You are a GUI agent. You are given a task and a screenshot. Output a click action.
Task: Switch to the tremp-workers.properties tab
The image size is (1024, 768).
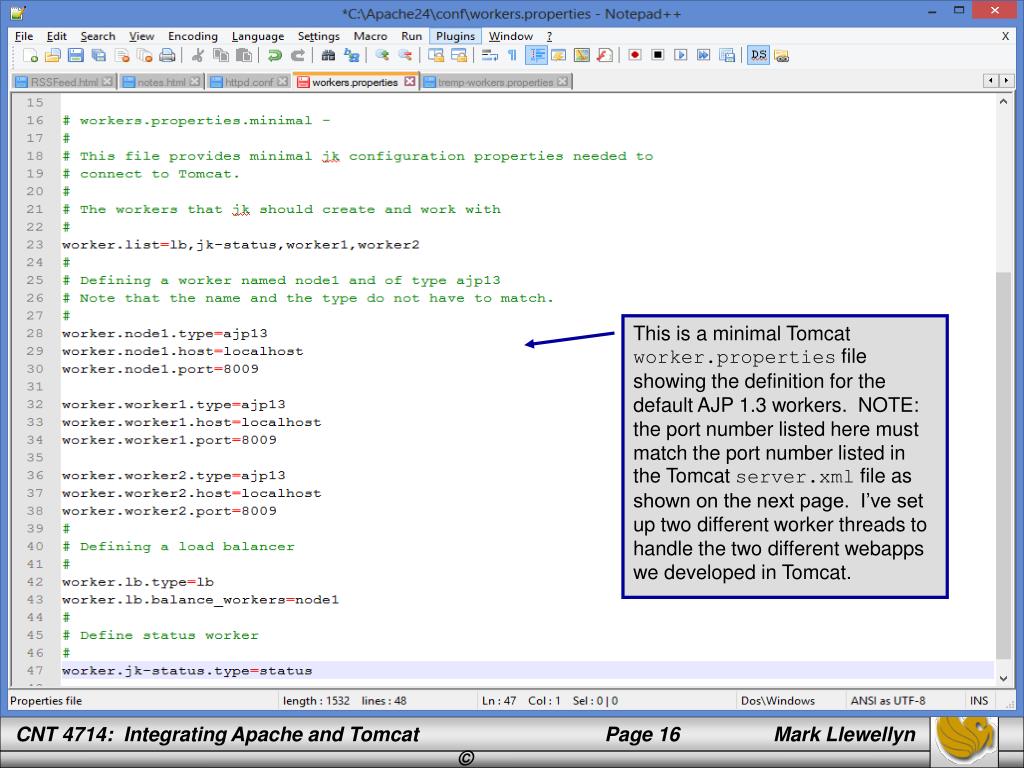point(496,82)
